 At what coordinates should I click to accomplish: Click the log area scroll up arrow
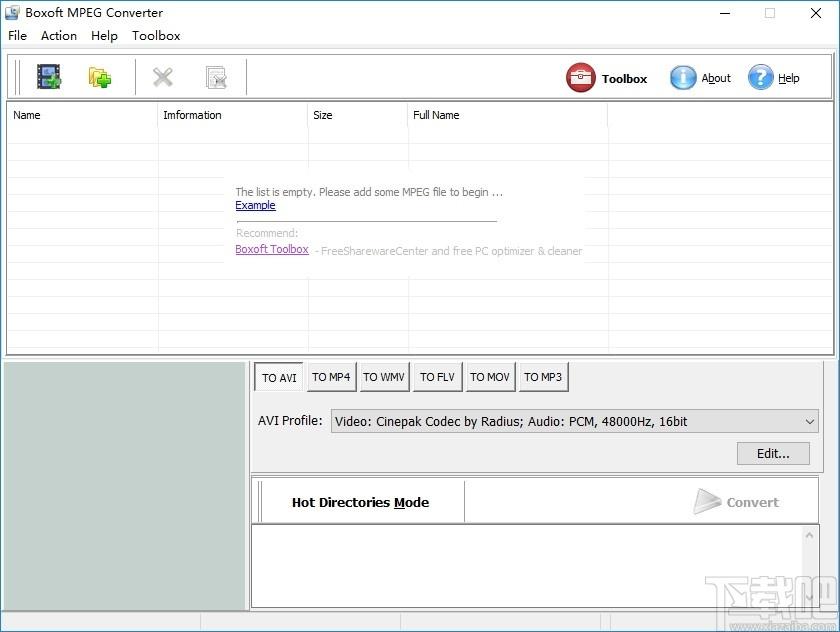pos(809,535)
